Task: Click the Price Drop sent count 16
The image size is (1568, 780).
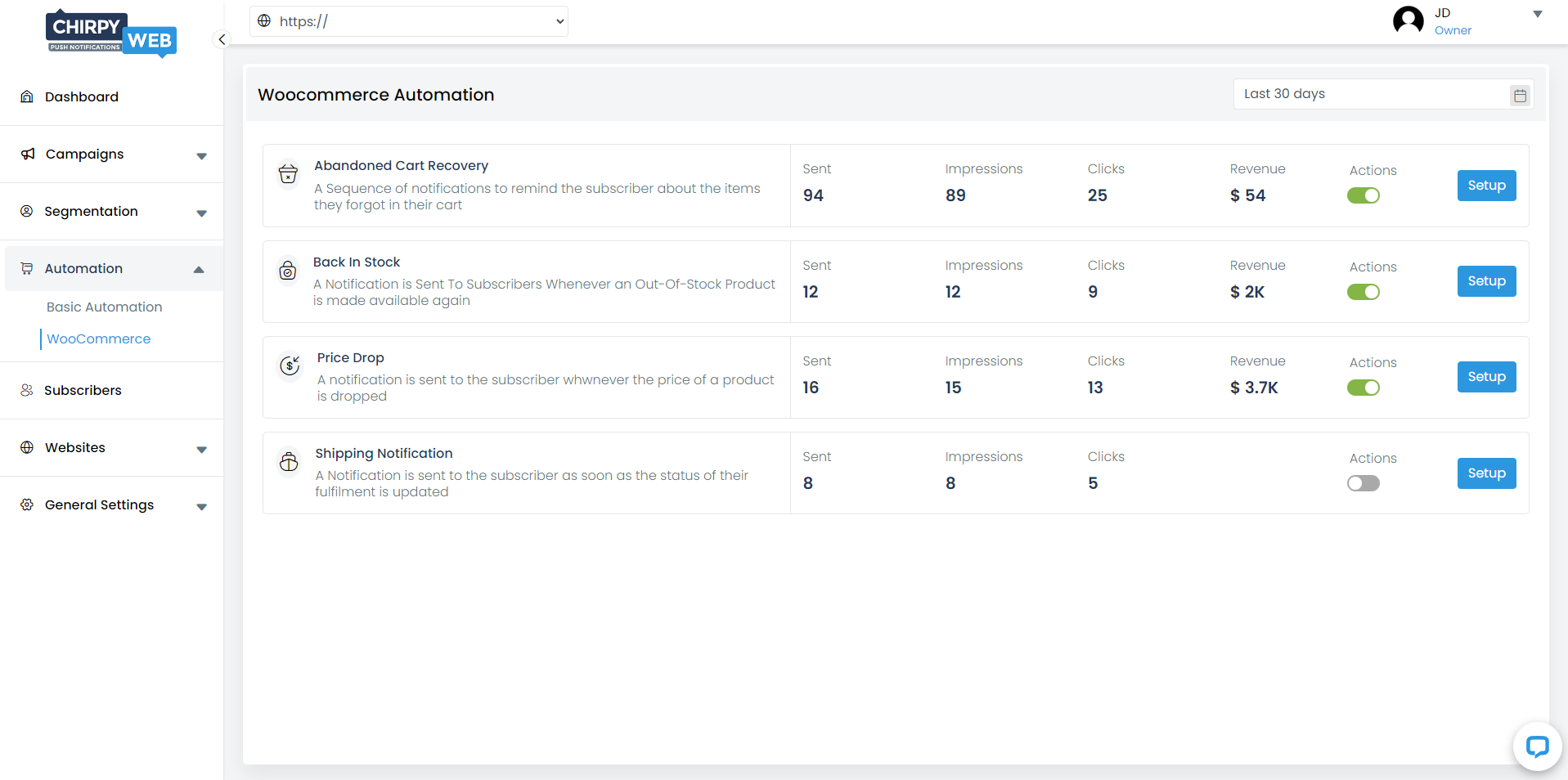Action: click(811, 388)
